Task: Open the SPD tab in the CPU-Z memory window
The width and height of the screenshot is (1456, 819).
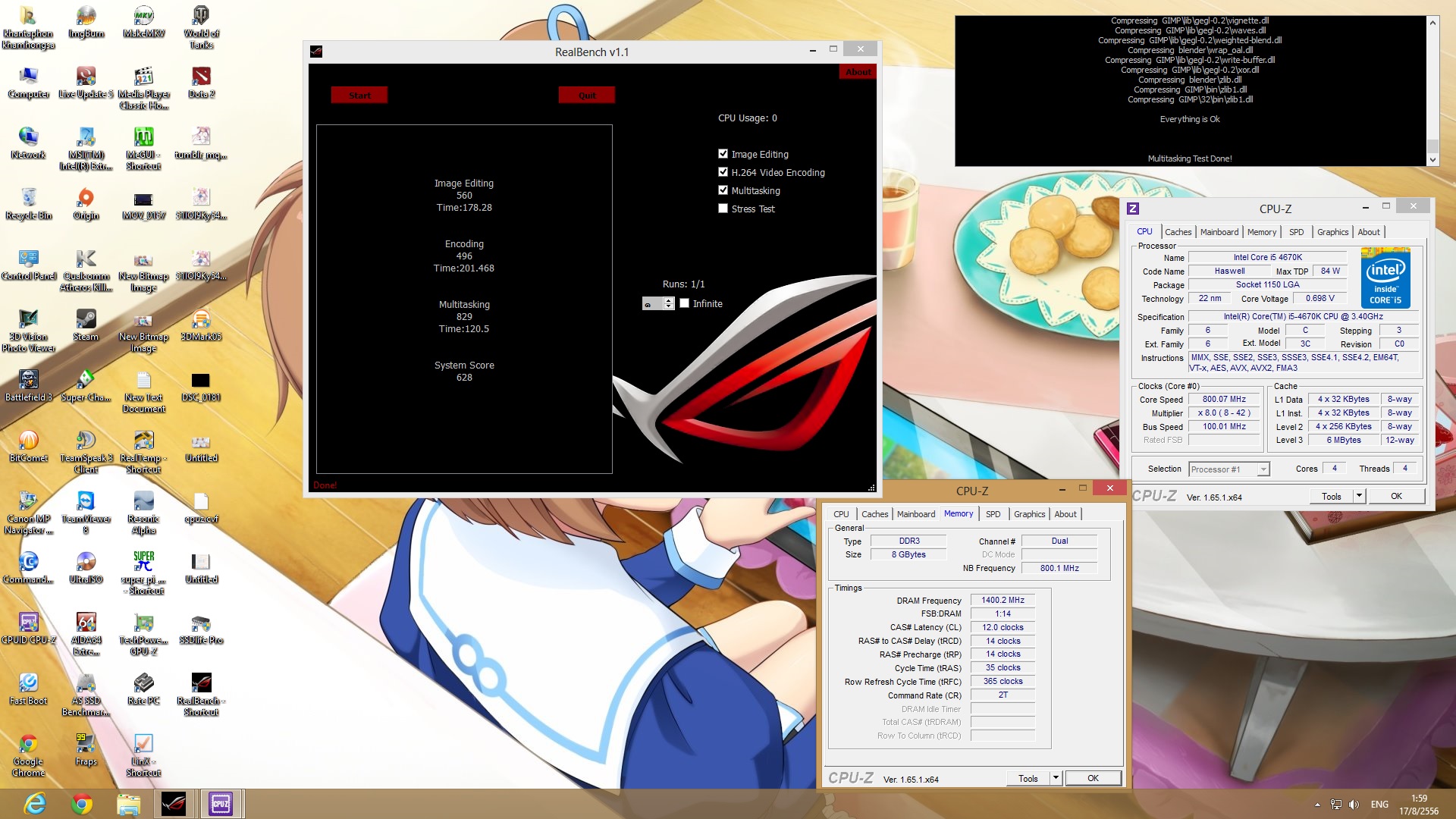Action: (x=993, y=514)
